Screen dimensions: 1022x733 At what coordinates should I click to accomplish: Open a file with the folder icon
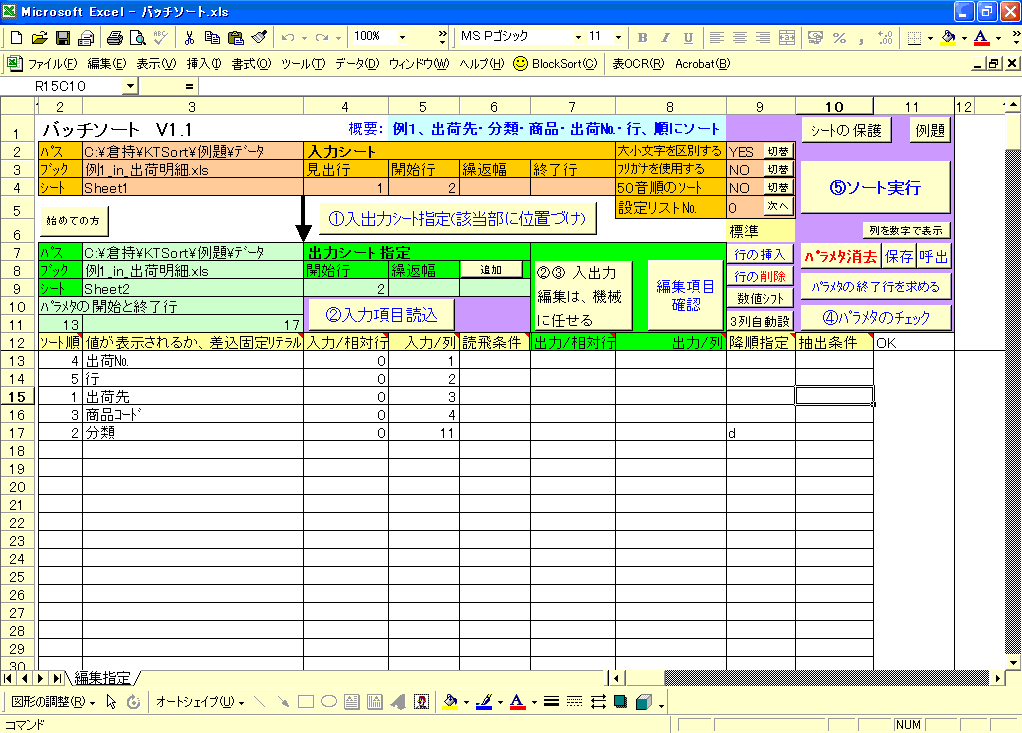click(x=39, y=38)
